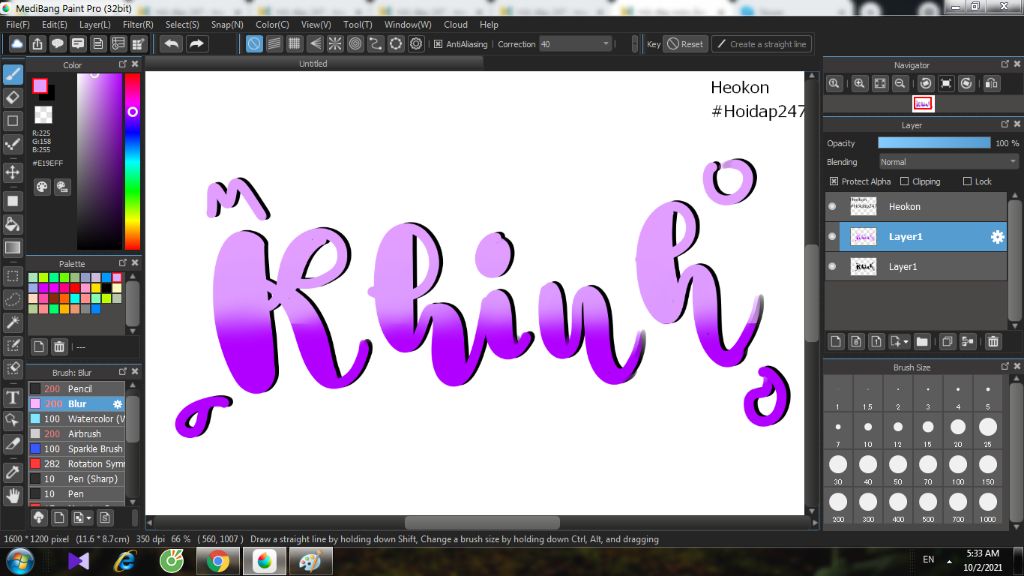This screenshot has width=1024, height=576.
Task: Select the Gradient tool
Action: coord(12,248)
